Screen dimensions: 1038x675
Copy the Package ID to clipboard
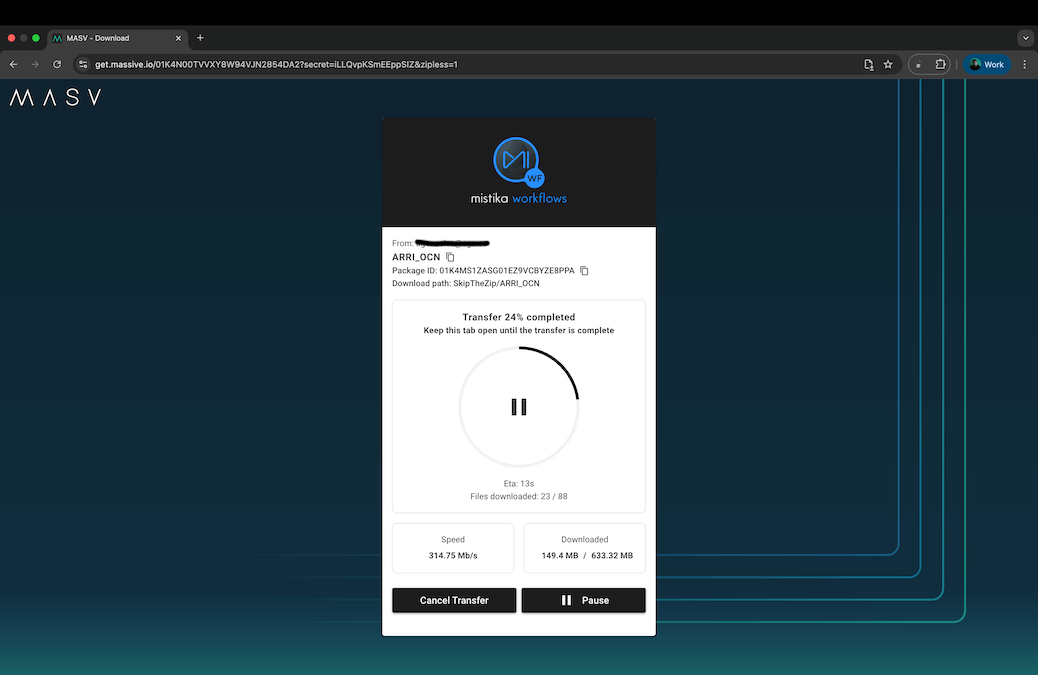coord(585,271)
